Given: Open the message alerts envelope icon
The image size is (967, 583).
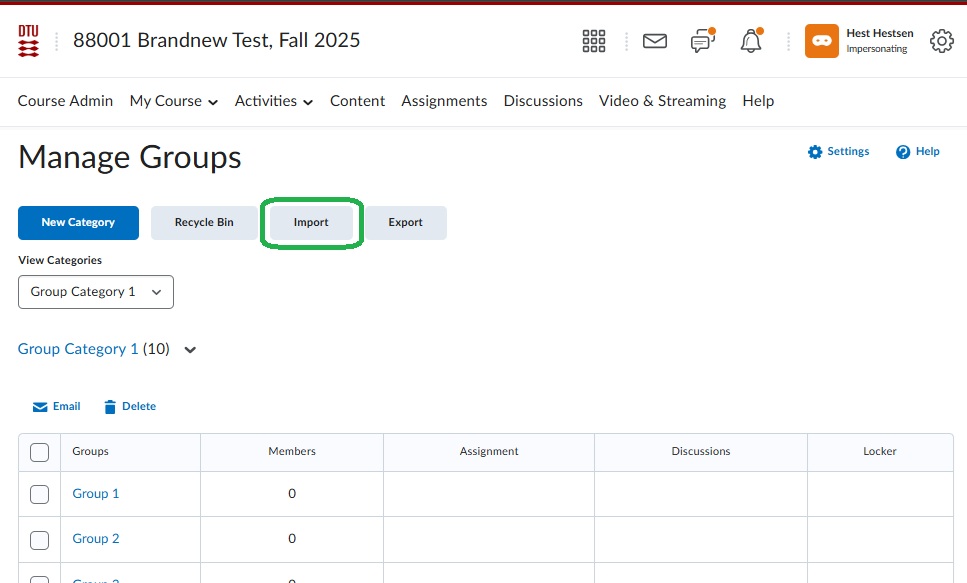Looking at the screenshot, I should pos(655,41).
